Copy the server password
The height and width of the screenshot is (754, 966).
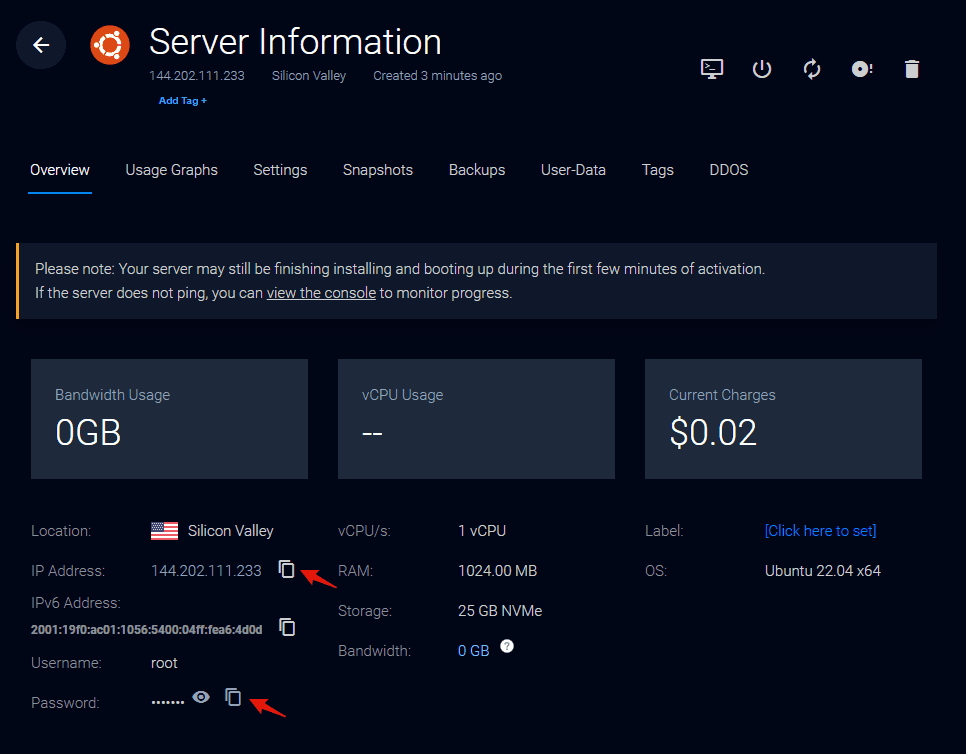coord(233,697)
